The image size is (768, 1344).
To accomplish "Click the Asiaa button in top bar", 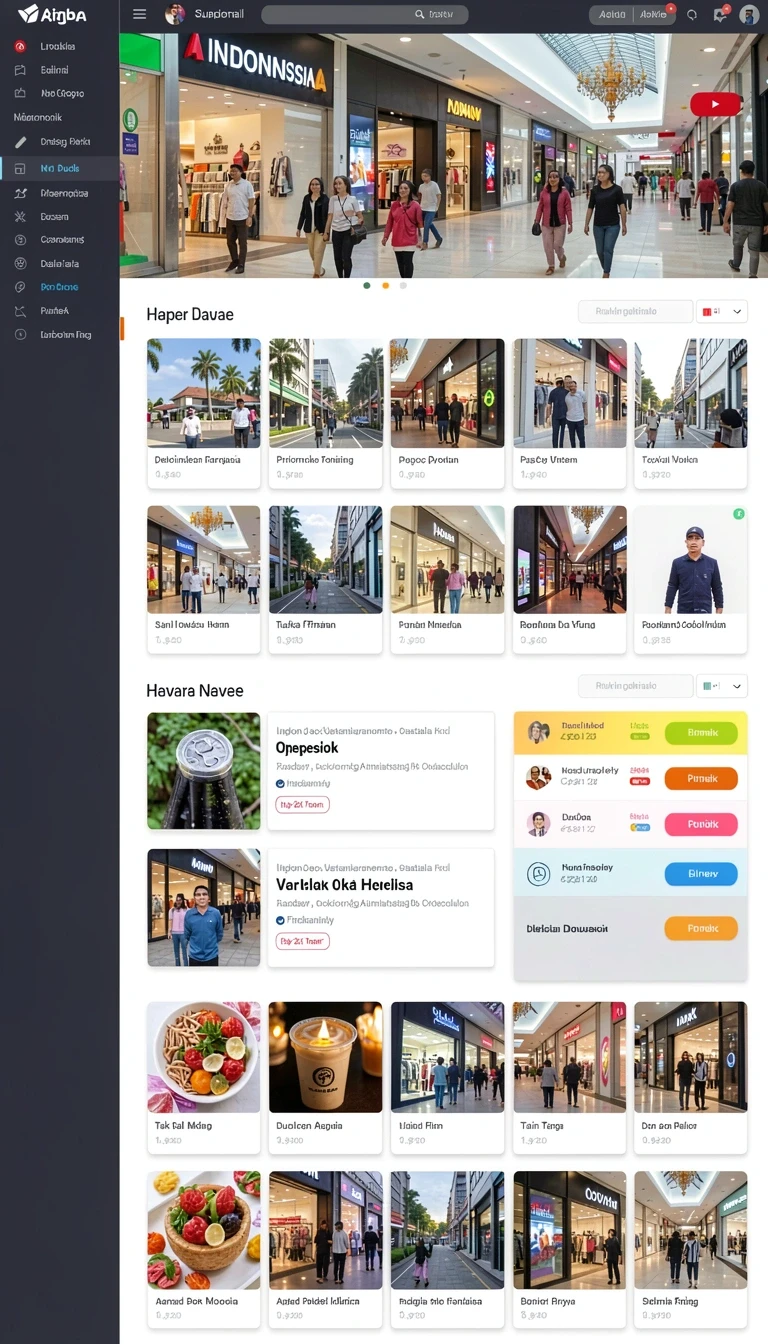I will (611, 14).
